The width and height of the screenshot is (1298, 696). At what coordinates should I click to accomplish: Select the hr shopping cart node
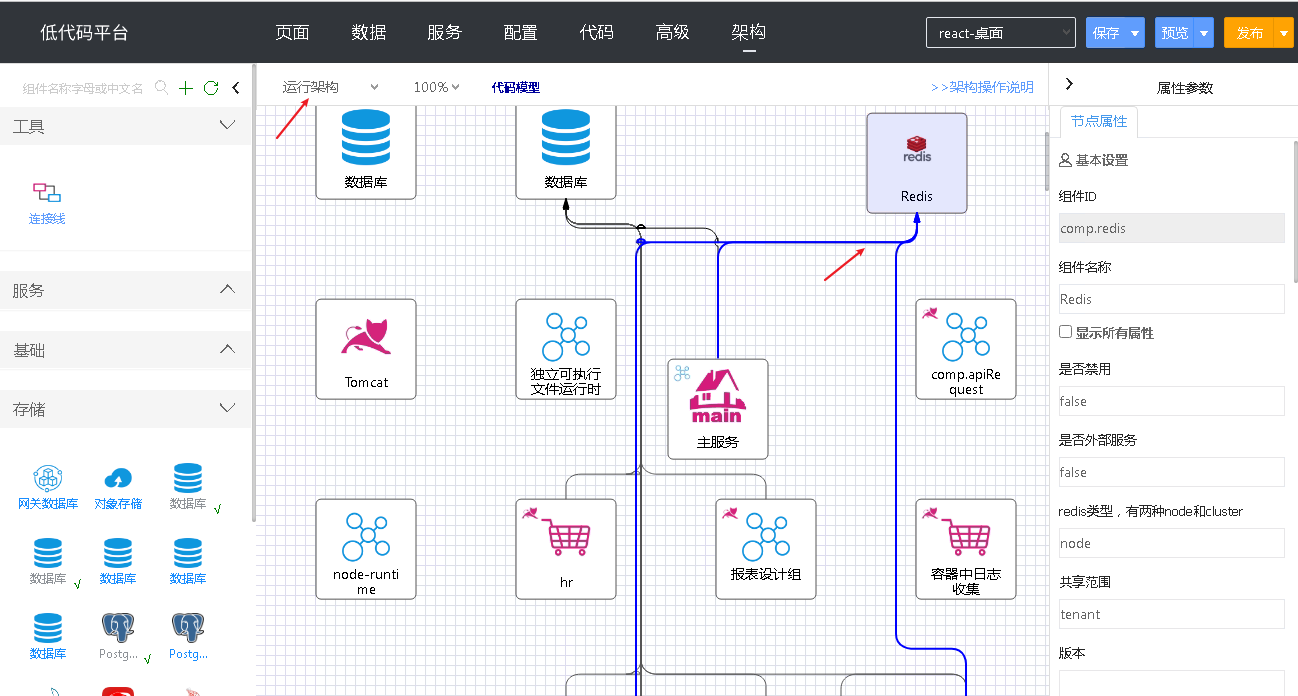[566, 549]
